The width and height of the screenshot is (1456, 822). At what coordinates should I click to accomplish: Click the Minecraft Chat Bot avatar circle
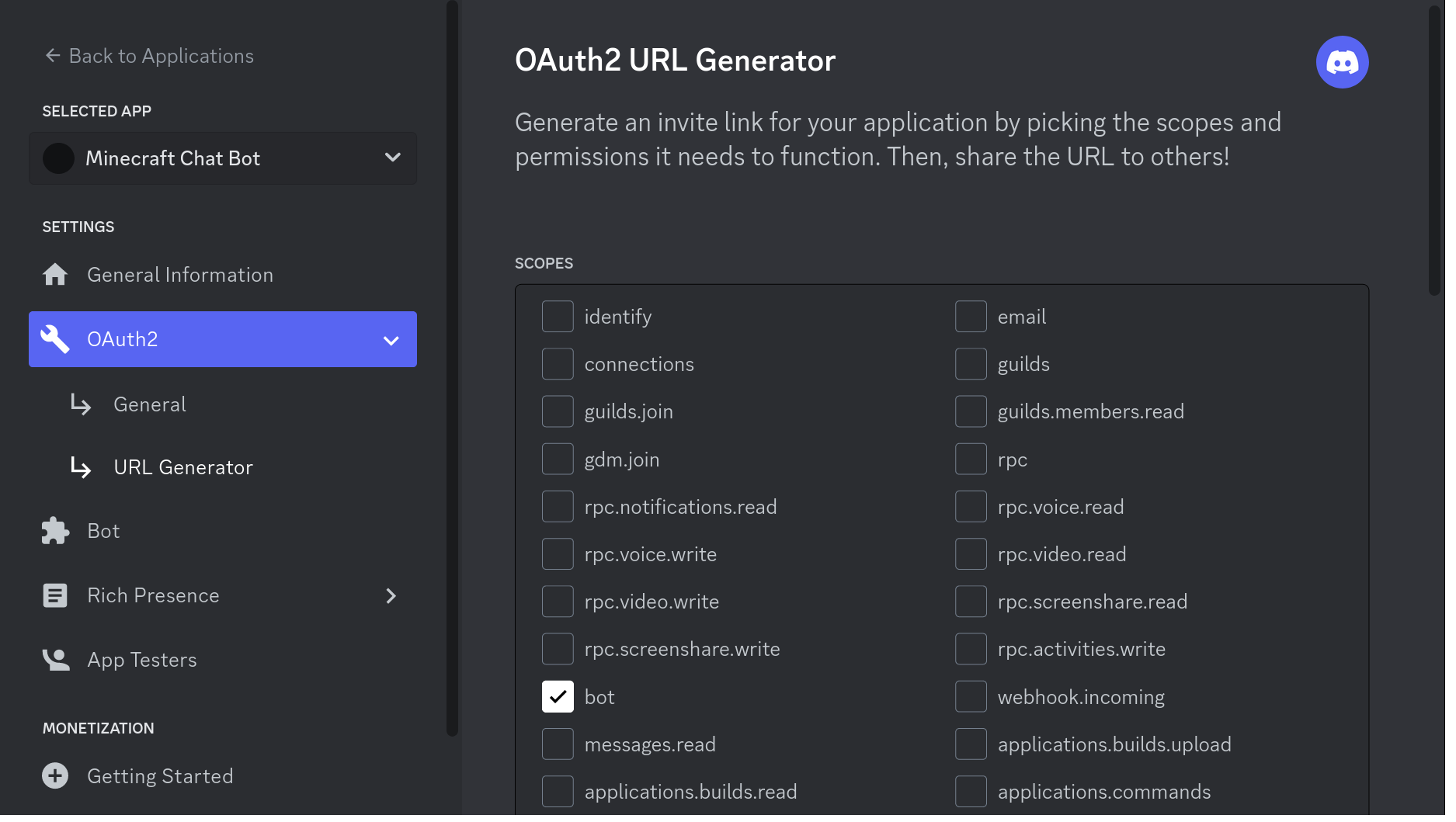(58, 158)
